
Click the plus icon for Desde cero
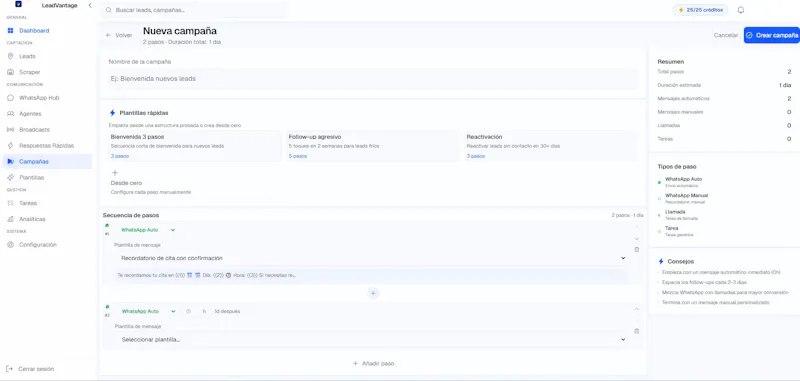tap(115, 173)
